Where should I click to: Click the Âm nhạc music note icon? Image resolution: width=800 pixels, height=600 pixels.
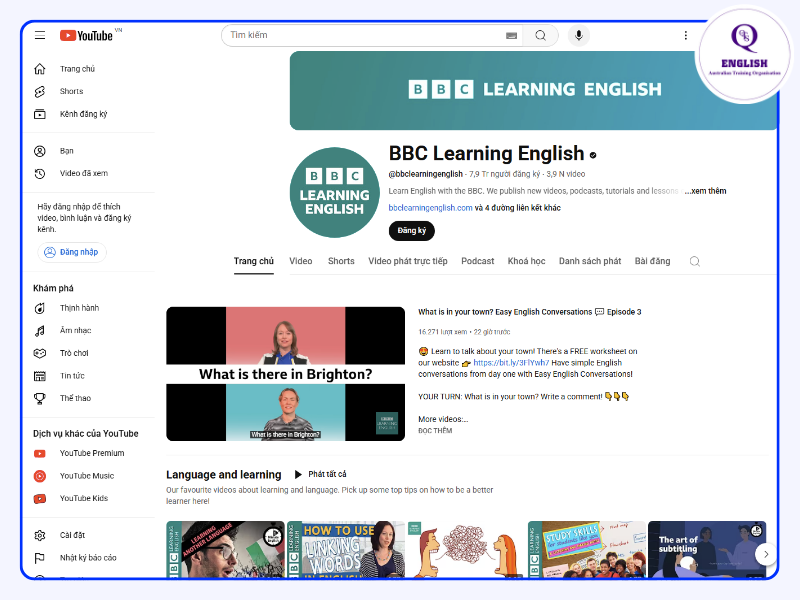click(x=40, y=331)
